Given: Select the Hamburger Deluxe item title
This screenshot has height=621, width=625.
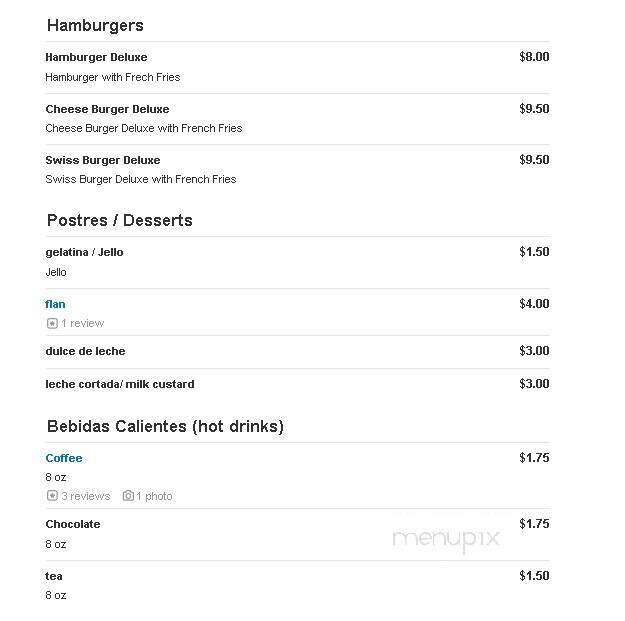Looking at the screenshot, I should [x=96, y=57].
